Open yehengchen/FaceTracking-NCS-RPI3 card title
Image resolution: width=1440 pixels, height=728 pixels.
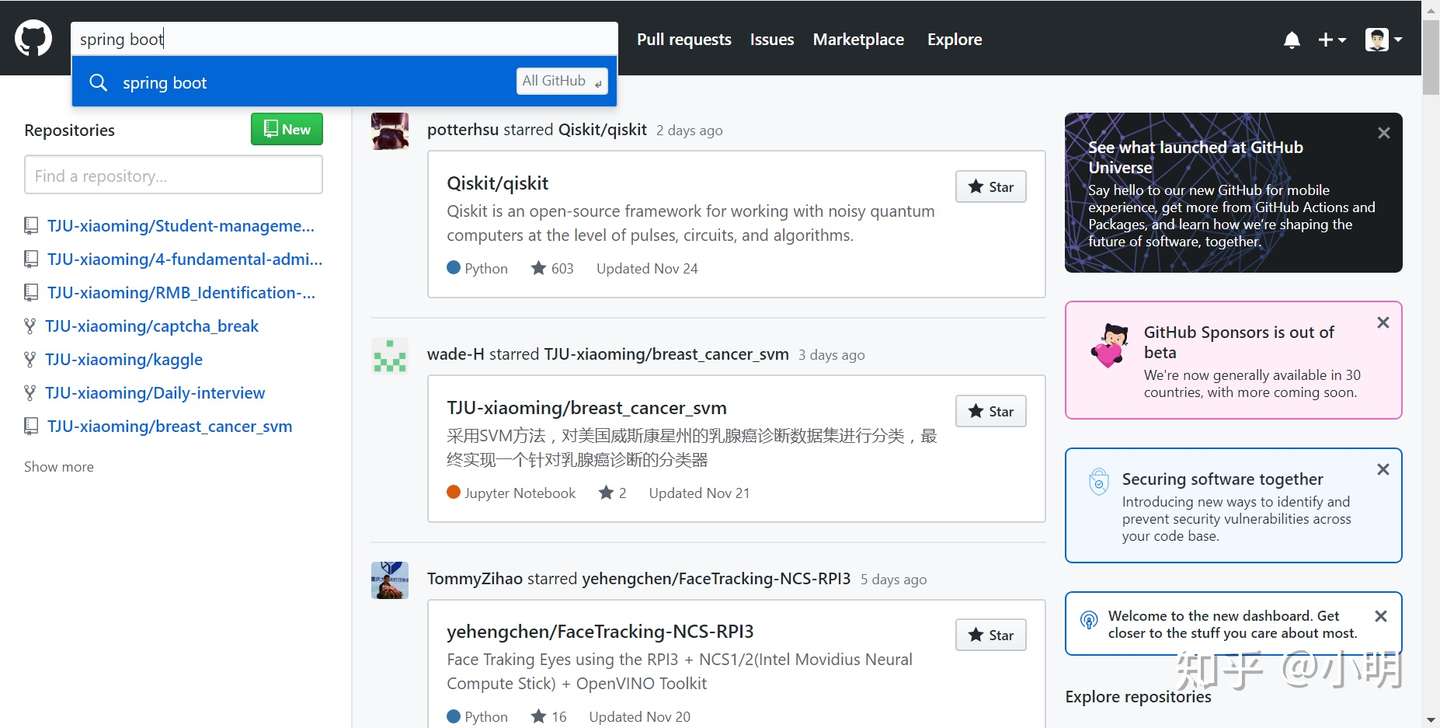[600, 631]
